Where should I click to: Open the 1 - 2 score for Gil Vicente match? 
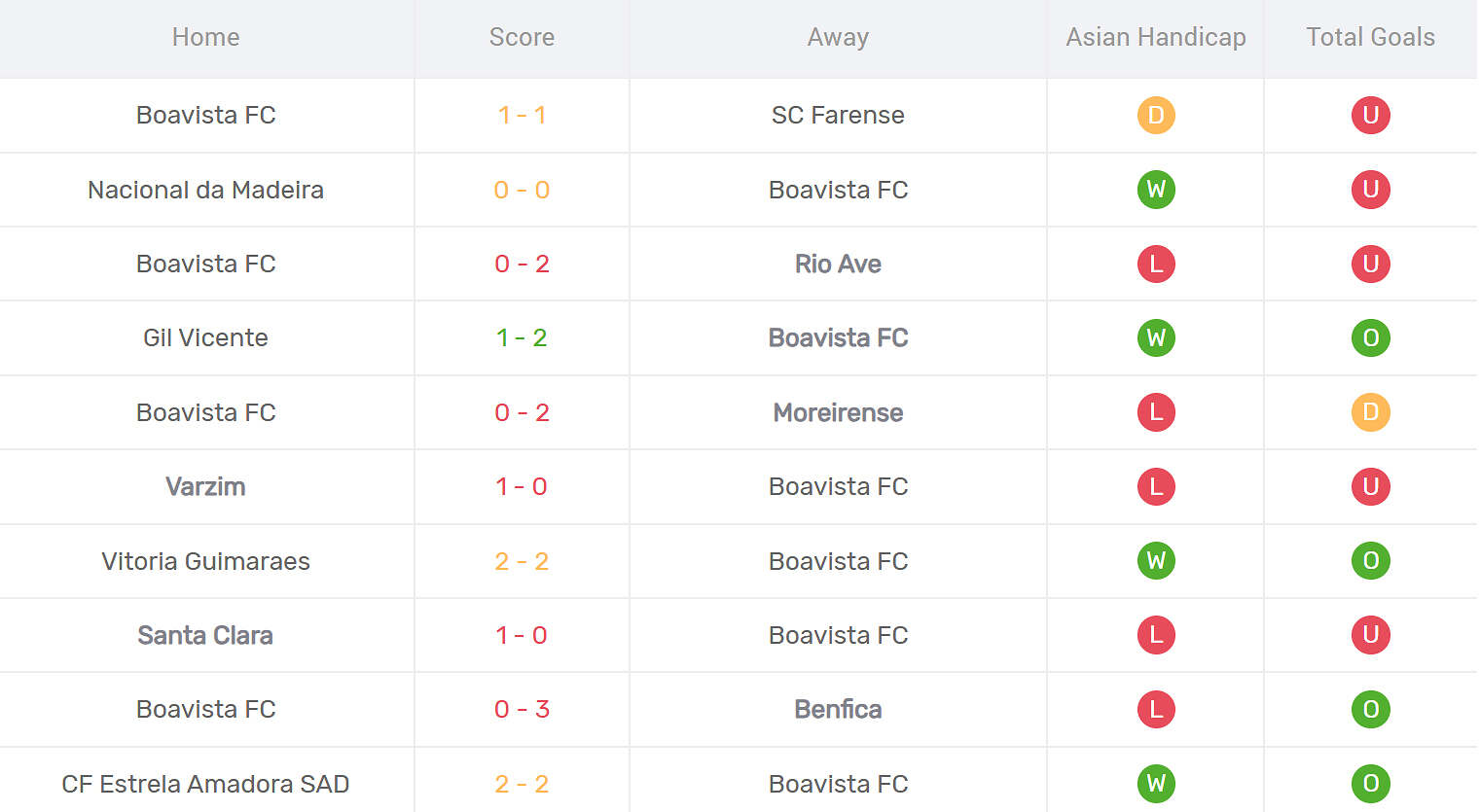[522, 337]
